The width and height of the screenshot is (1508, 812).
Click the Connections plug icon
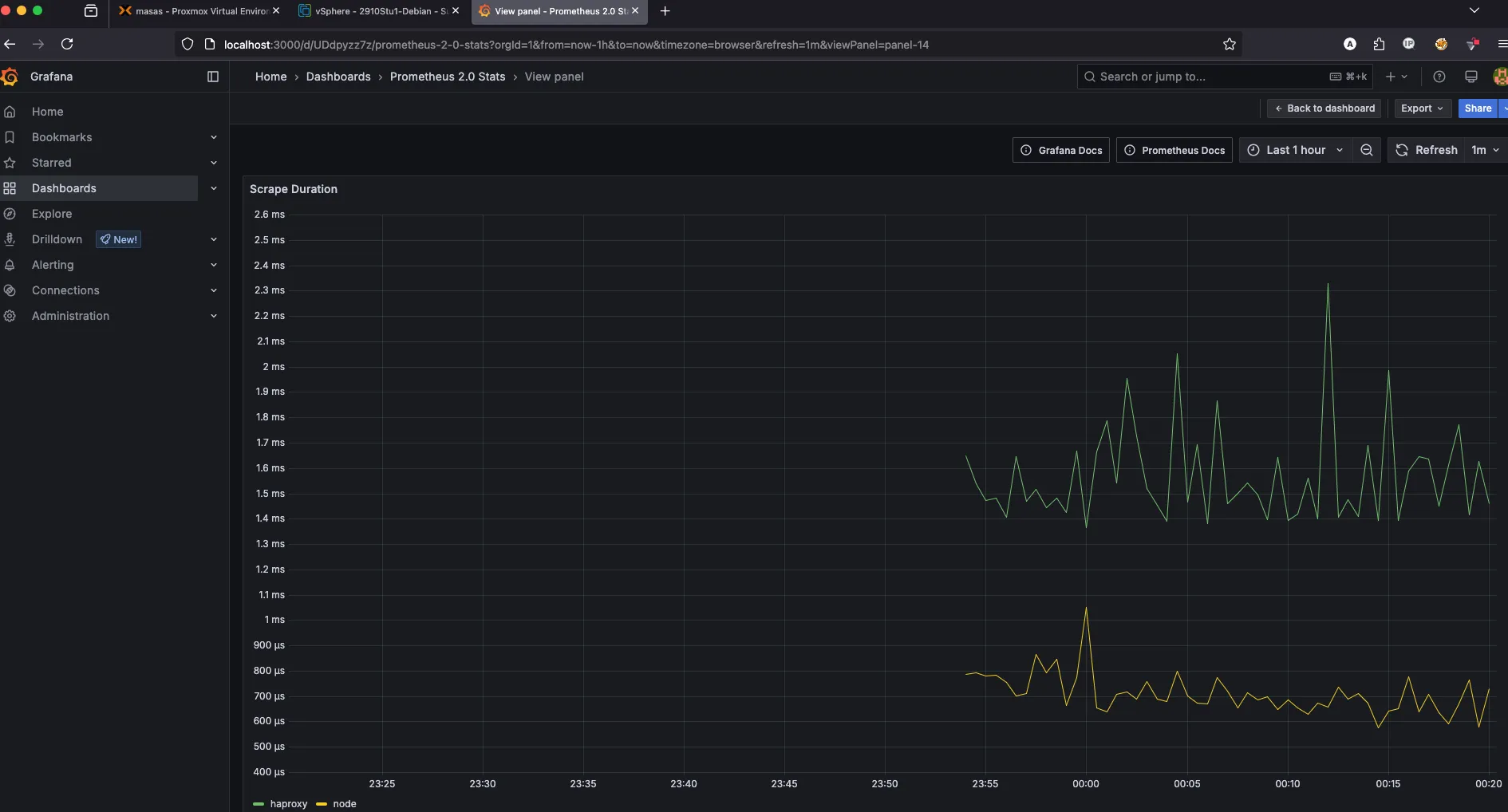pyautogui.click(x=10, y=290)
